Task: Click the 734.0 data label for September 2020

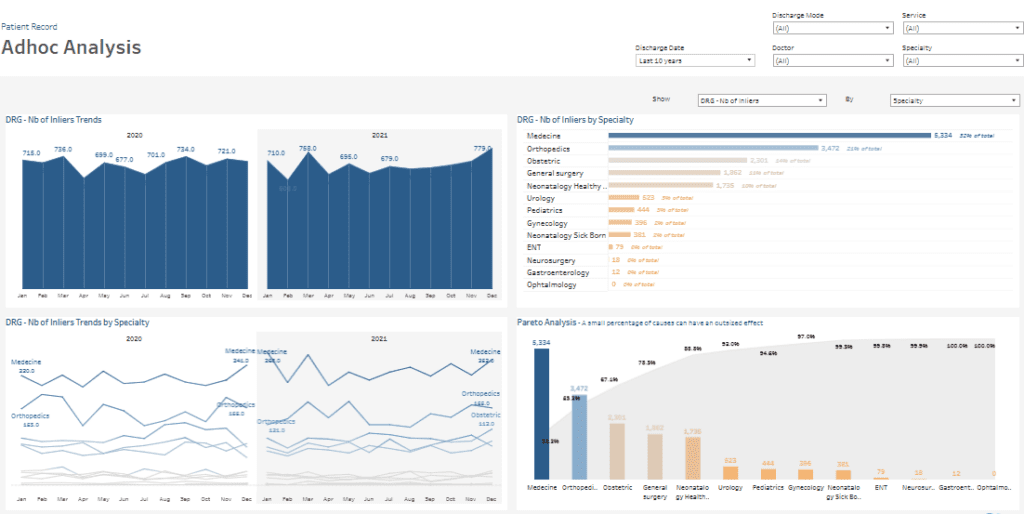Action: 185,150
